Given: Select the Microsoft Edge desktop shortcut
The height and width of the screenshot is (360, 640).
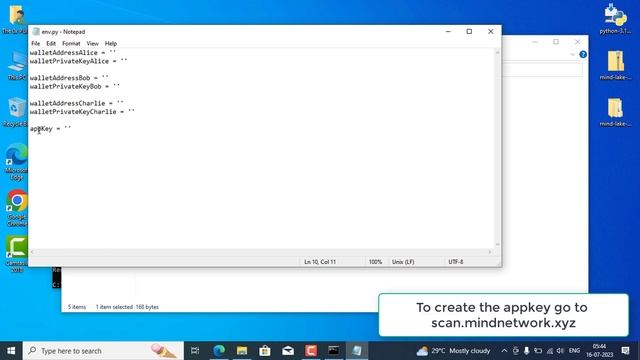Looking at the screenshot, I should click(x=16, y=162).
